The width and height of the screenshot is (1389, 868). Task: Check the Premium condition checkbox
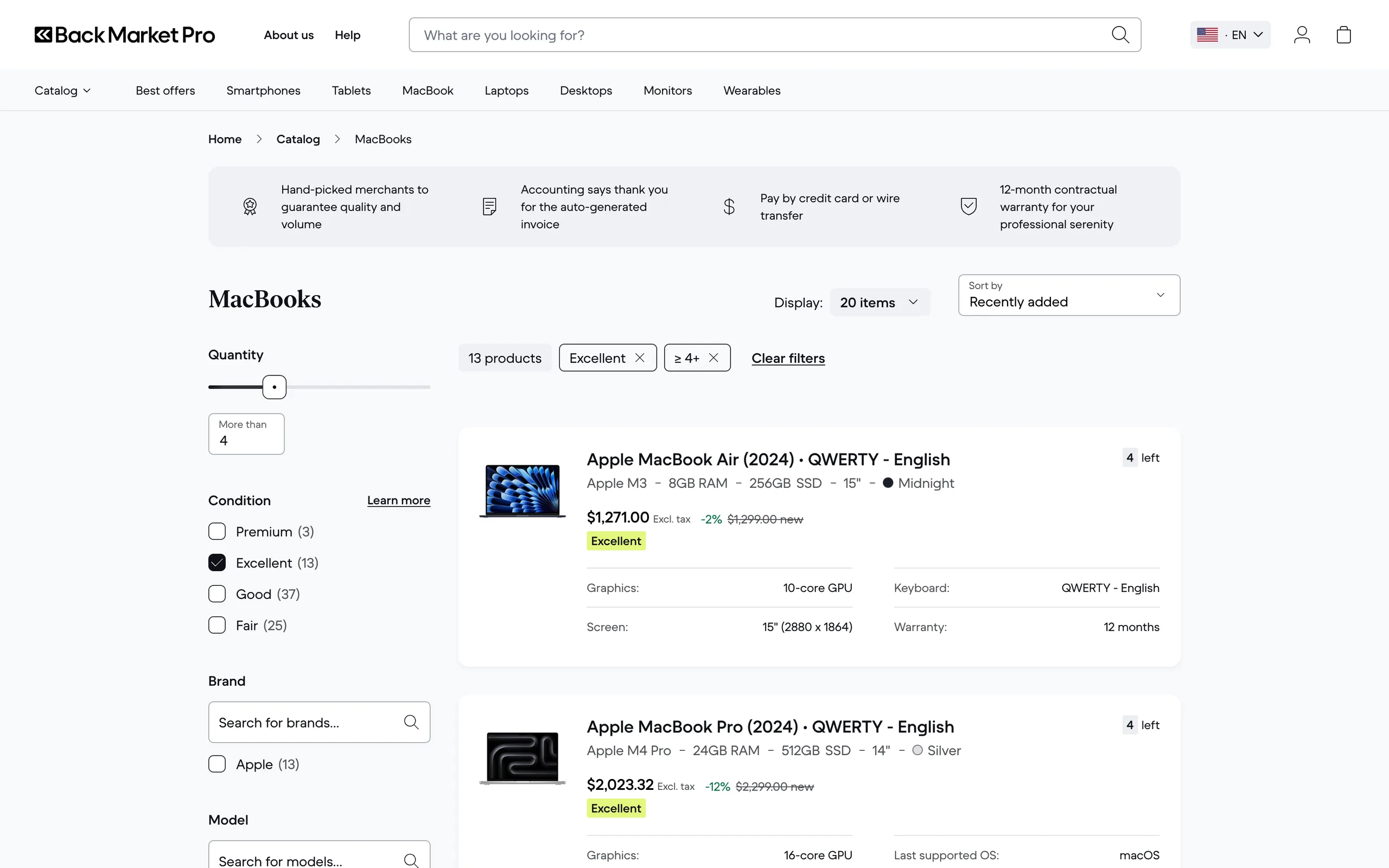217,532
